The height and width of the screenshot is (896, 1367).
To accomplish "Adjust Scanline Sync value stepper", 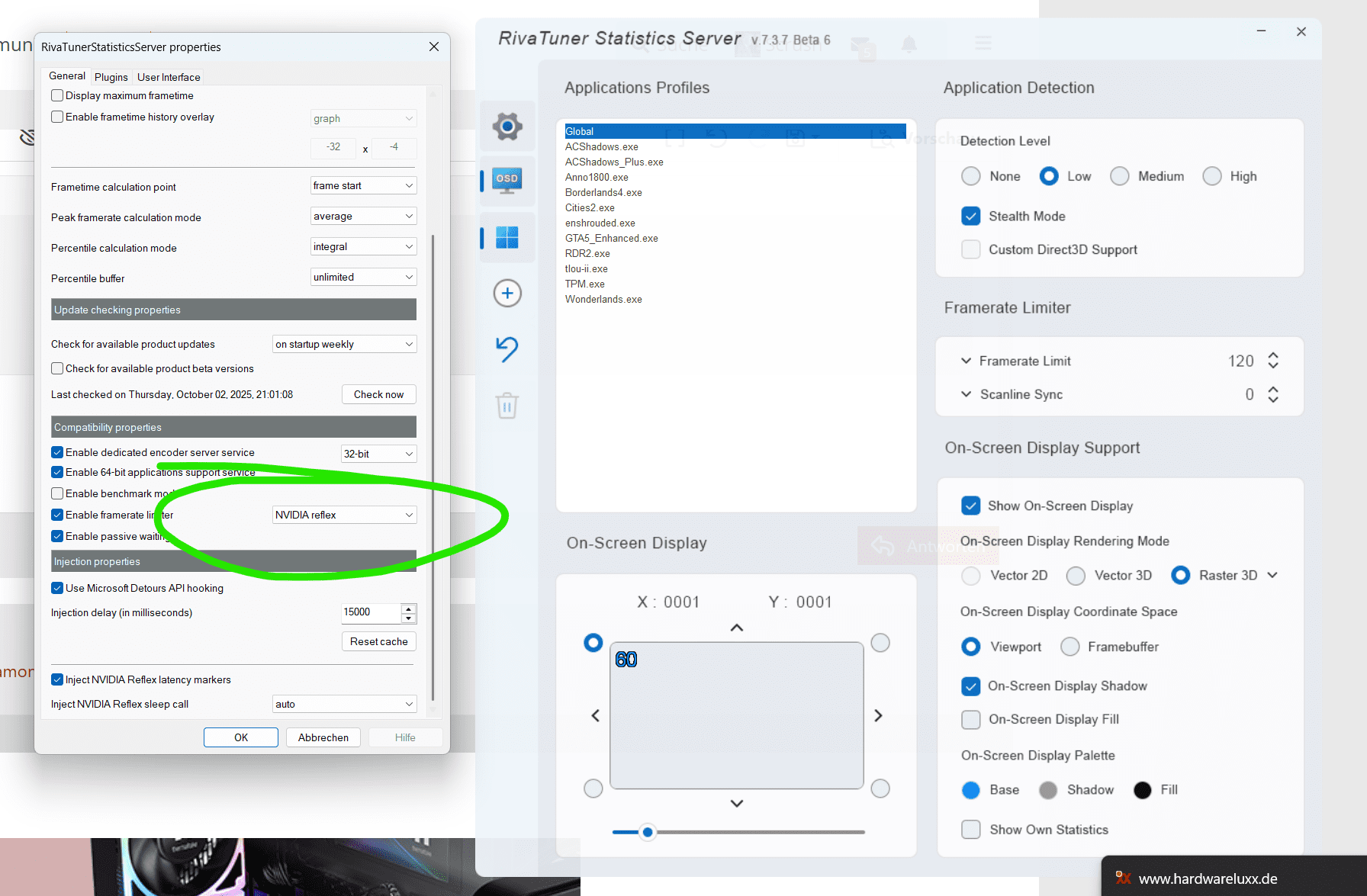I will pos(1273,394).
